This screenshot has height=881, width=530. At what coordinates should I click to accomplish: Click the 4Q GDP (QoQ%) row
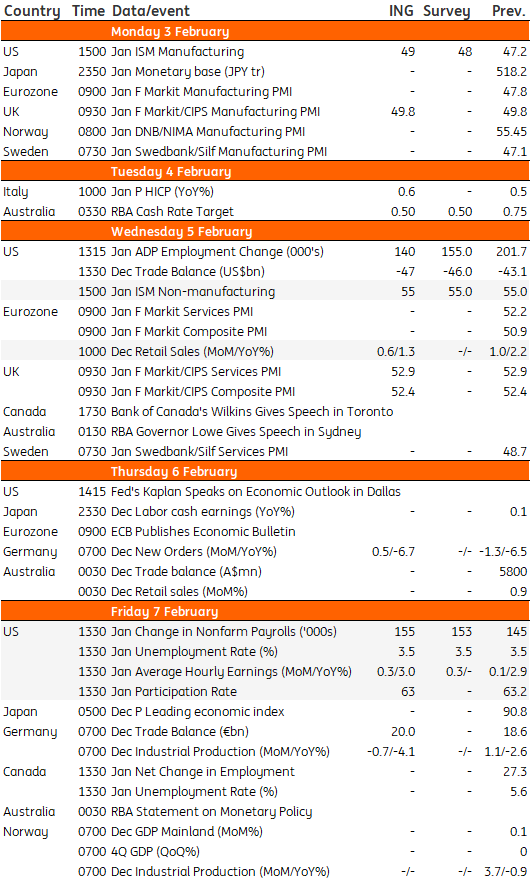coord(265,852)
